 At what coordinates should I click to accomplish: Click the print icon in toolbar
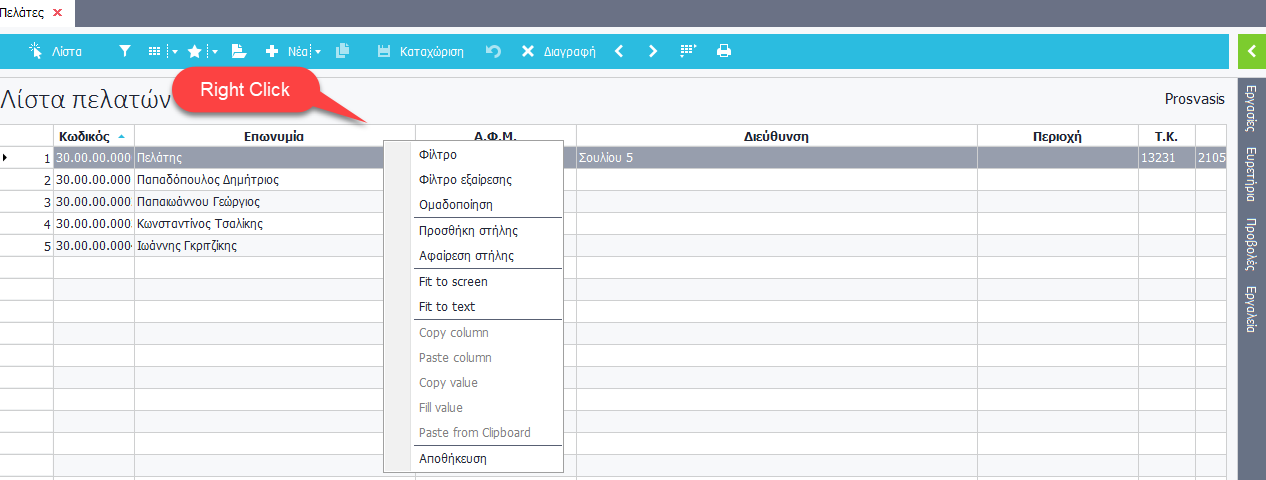[724, 51]
